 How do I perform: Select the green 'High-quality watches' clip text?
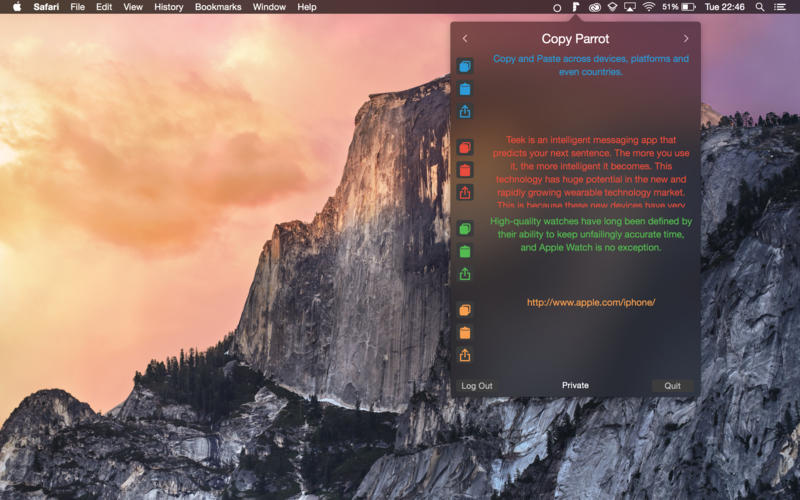(591, 235)
